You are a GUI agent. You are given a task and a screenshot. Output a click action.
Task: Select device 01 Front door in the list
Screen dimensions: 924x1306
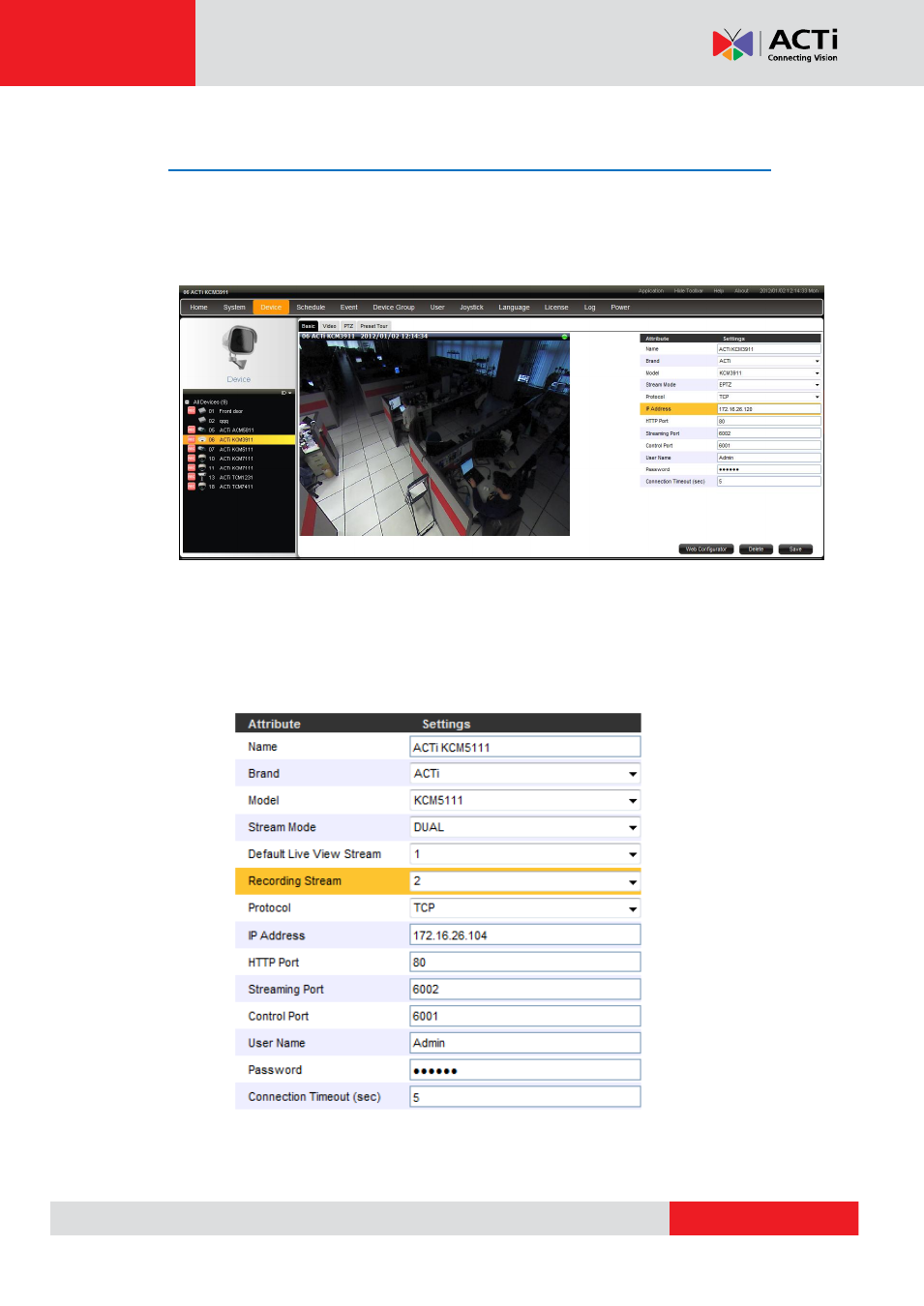(x=239, y=411)
